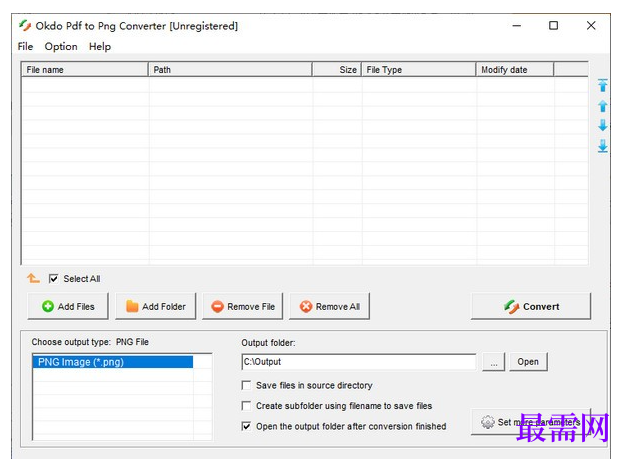Sort list by File Type column
This screenshot has height=459, width=628.
[419, 70]
